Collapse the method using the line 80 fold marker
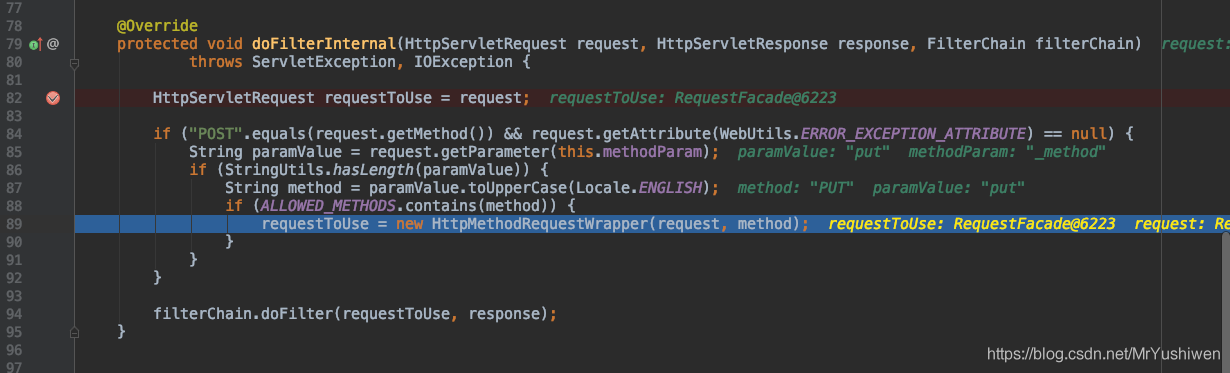Viewport: 1230px width, 373px height. coord(73,62)
